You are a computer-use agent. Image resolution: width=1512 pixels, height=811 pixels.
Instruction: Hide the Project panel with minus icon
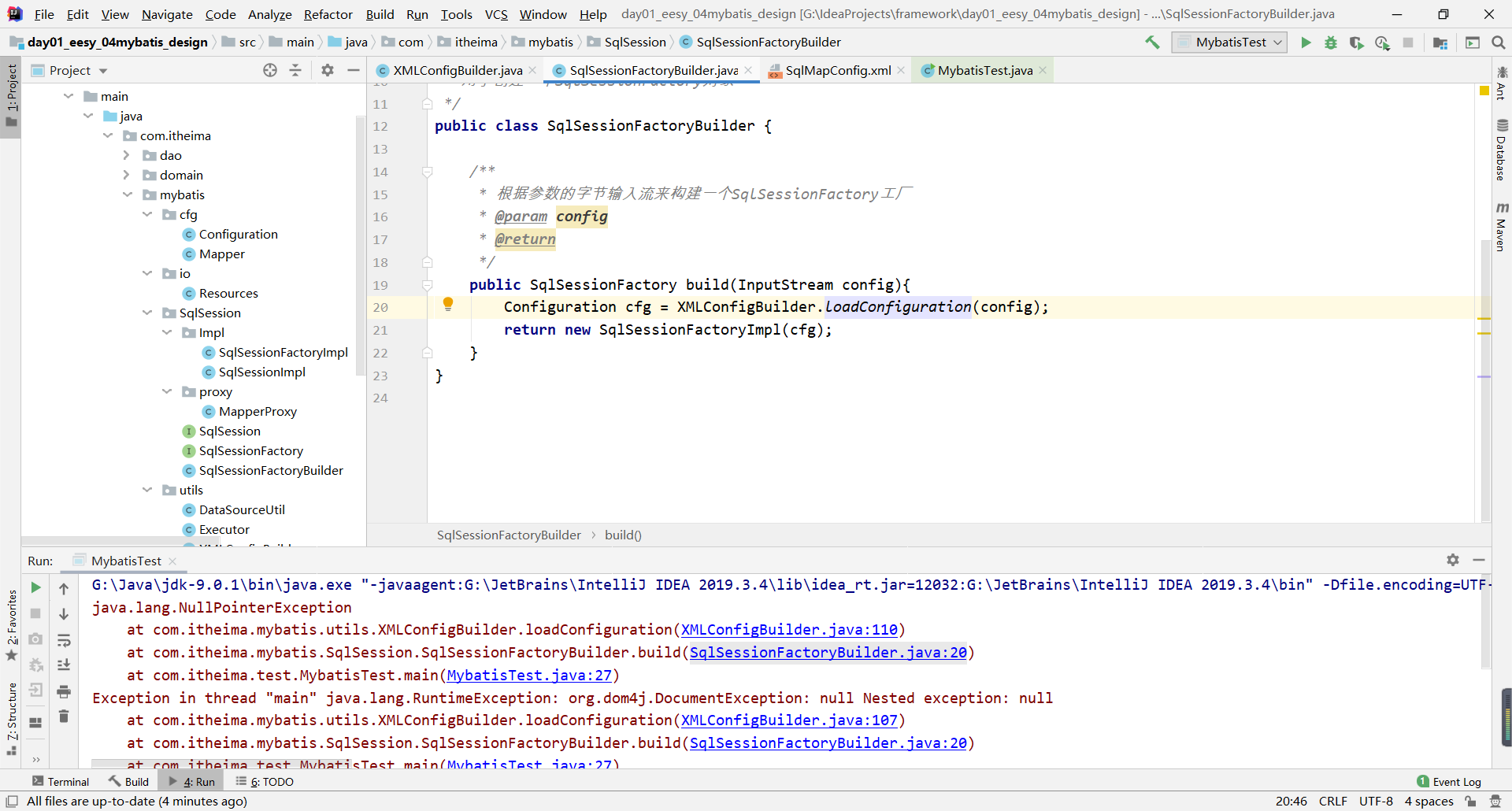coord(354,70)
